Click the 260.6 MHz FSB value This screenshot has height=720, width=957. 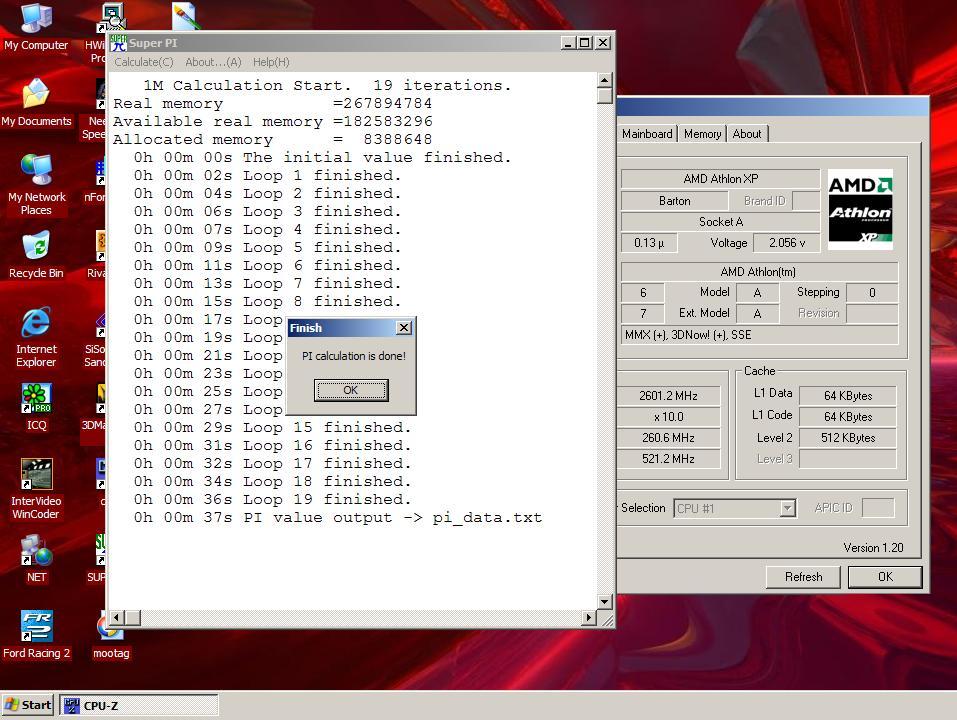click(x=668, y=437)
